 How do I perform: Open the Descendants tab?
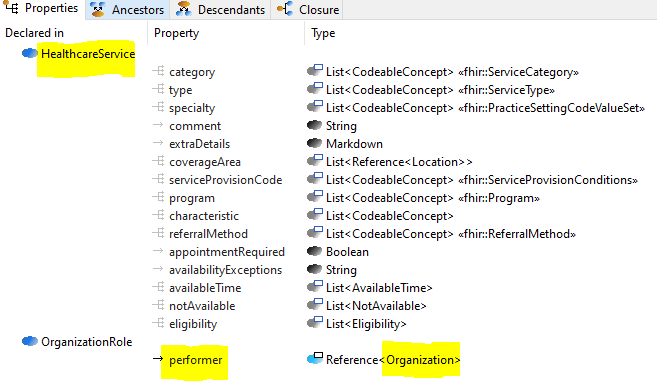(220, 10)
